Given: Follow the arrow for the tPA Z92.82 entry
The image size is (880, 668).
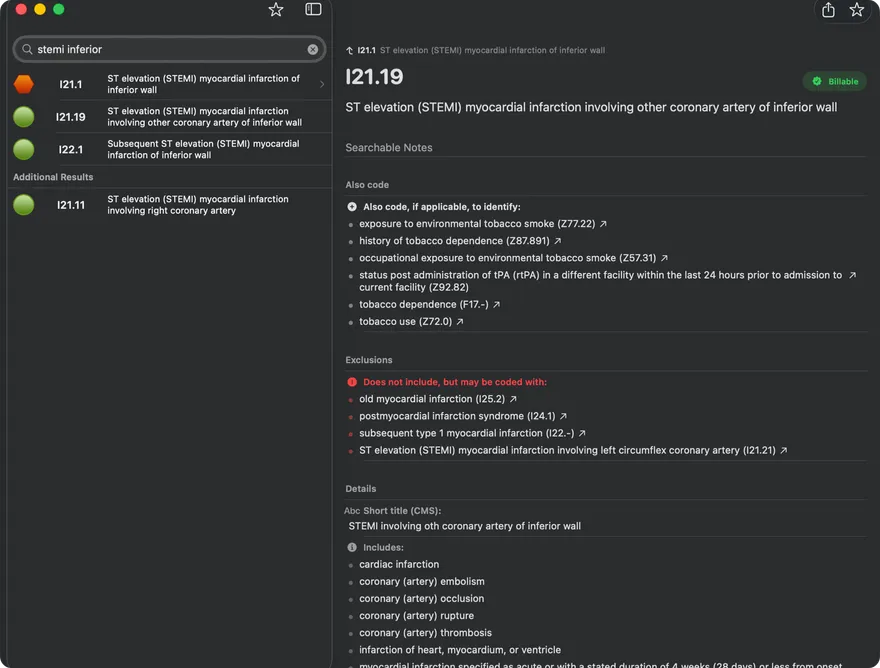Looking at the screenshot, I should (852, 275).
